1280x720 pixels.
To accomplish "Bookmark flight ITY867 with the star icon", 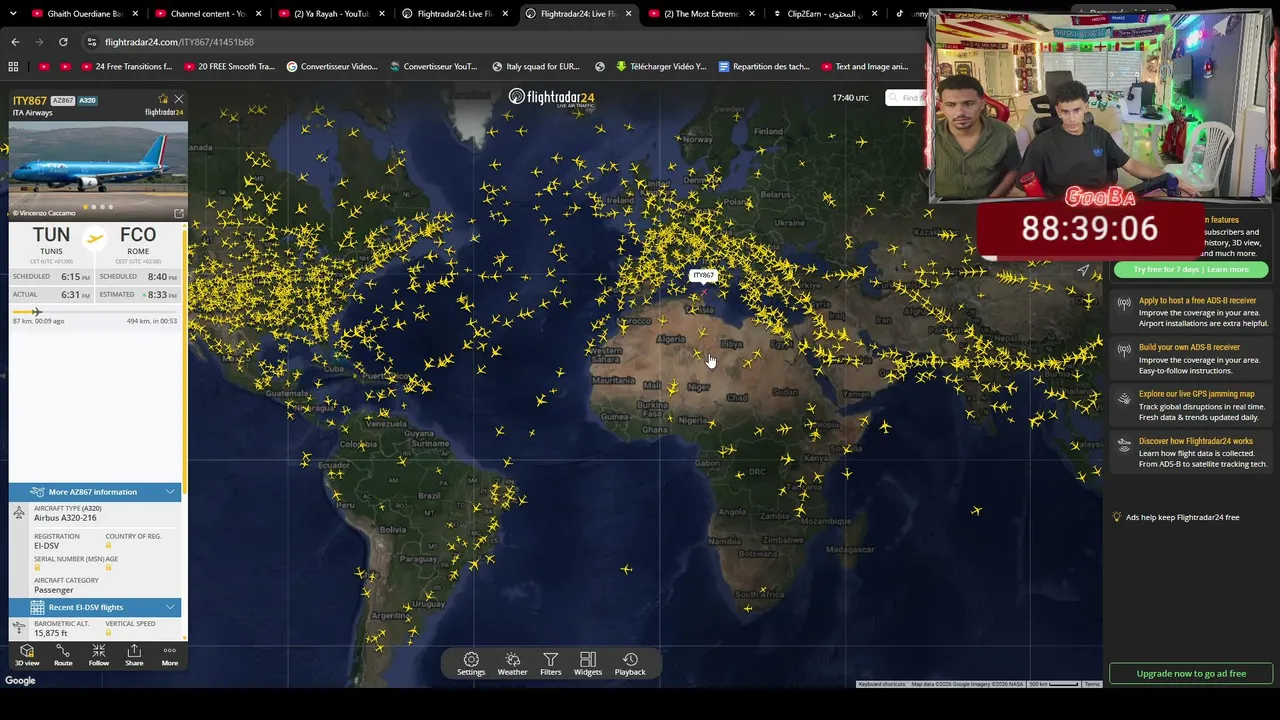I will pos(163,99).
